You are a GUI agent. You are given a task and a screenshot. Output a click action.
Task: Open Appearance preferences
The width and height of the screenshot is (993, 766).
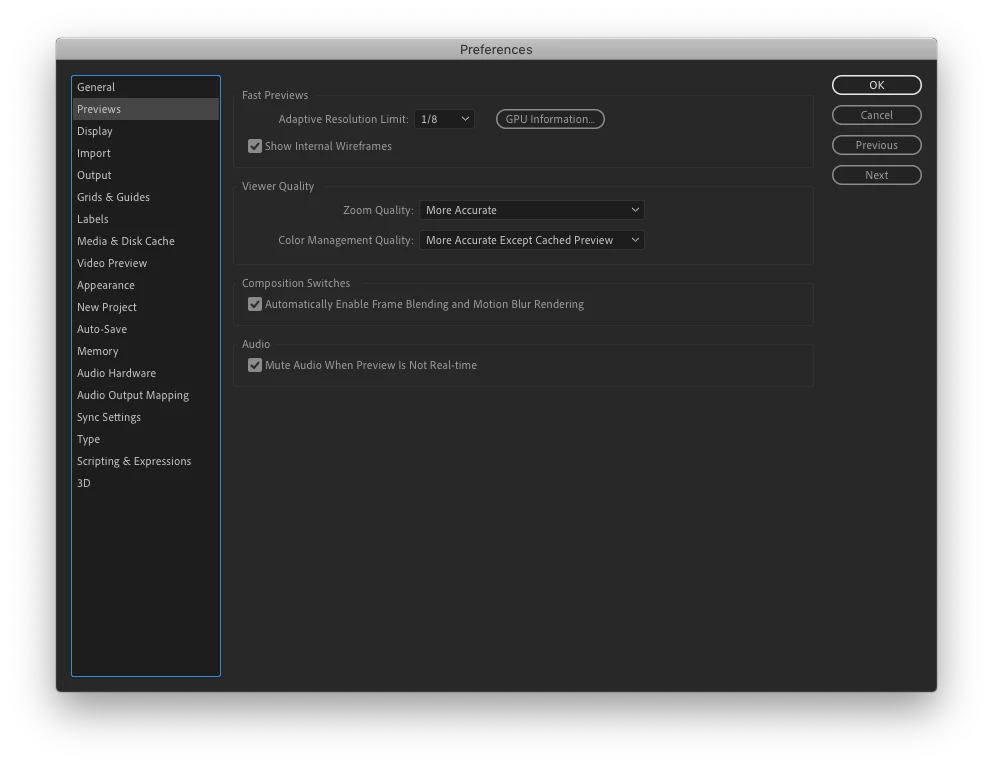[x=146, y=286]
